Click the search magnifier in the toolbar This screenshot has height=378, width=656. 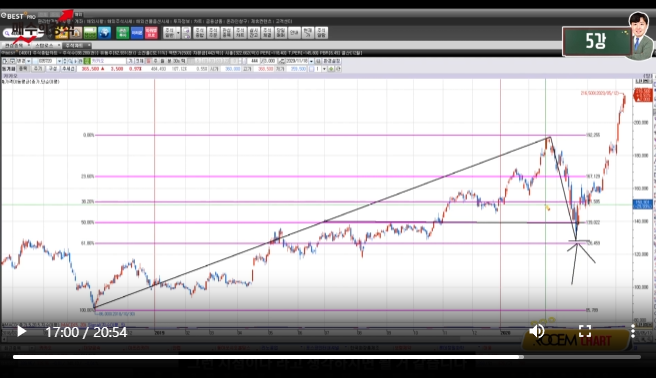click(7, 33)
